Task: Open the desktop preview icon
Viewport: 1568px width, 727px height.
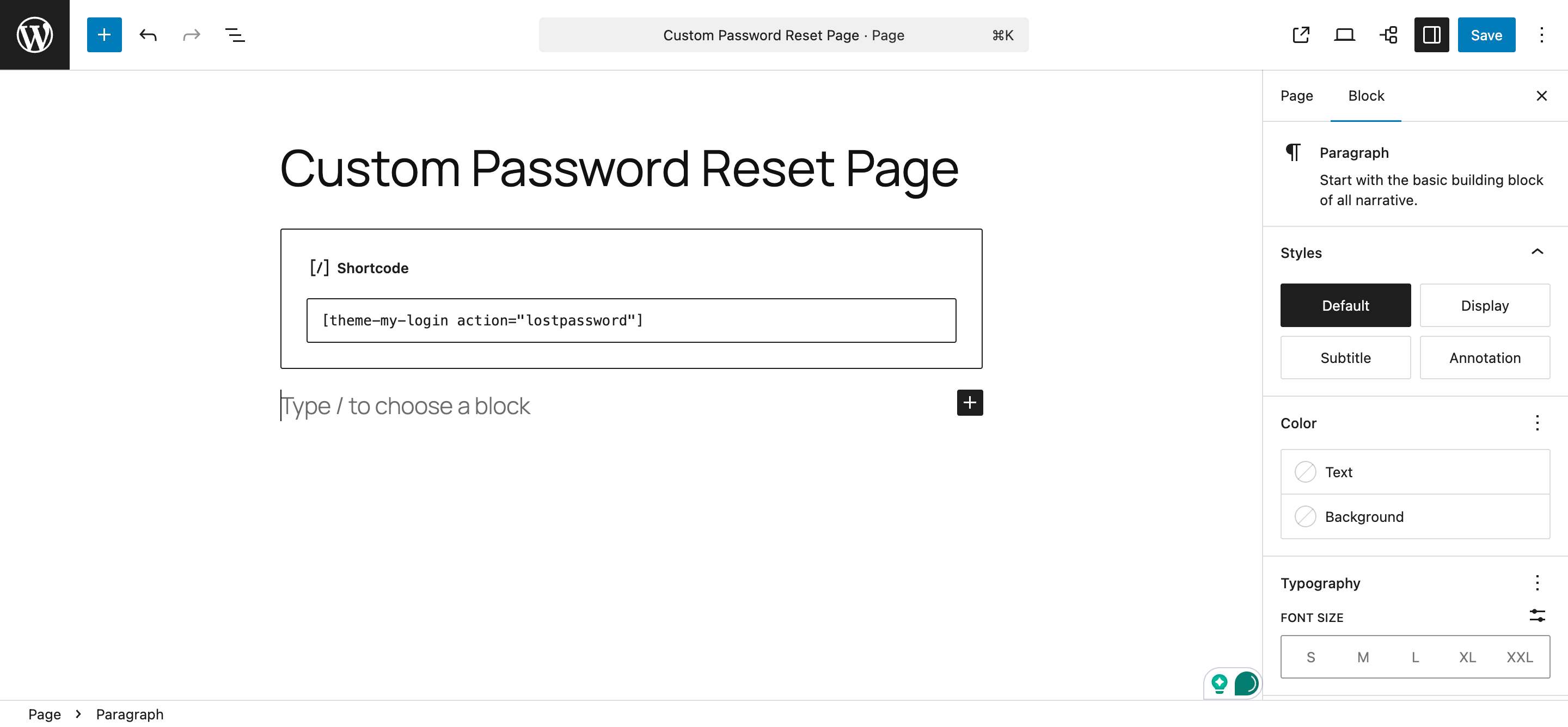Action: click(1345, 35)
